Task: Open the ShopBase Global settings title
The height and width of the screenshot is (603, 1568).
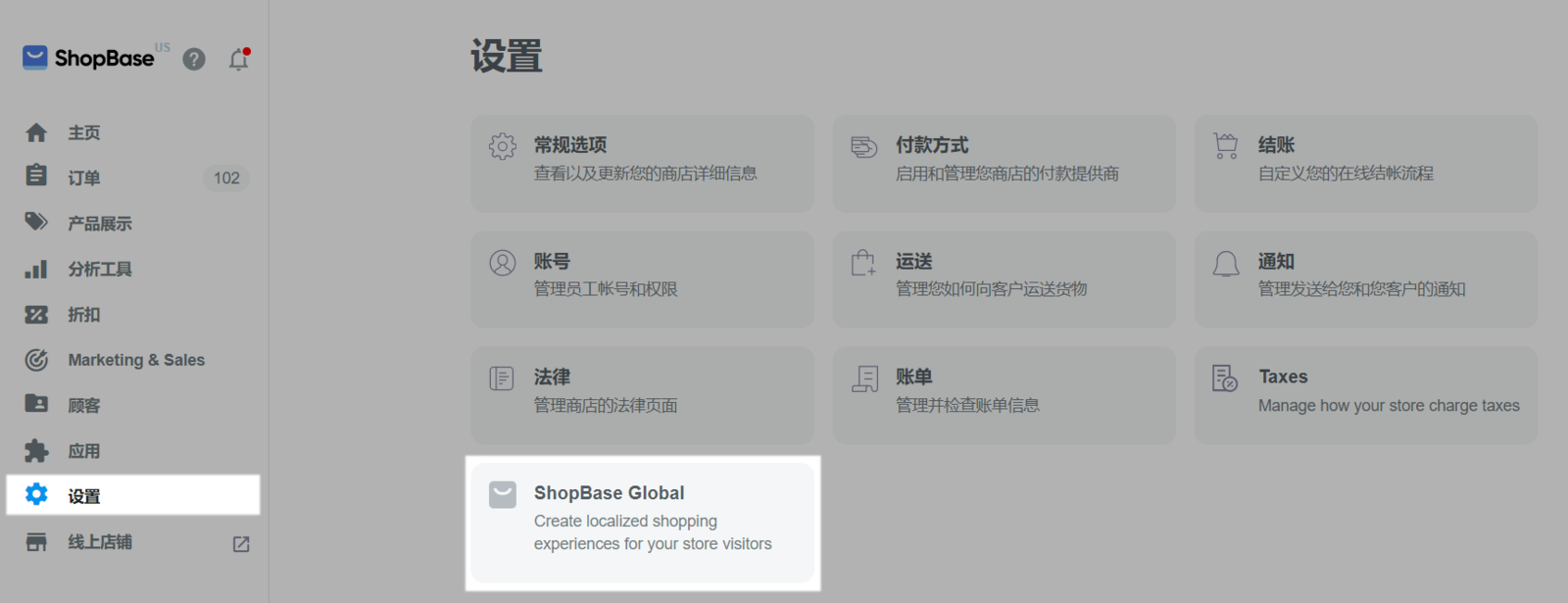Action: [610, 493]
